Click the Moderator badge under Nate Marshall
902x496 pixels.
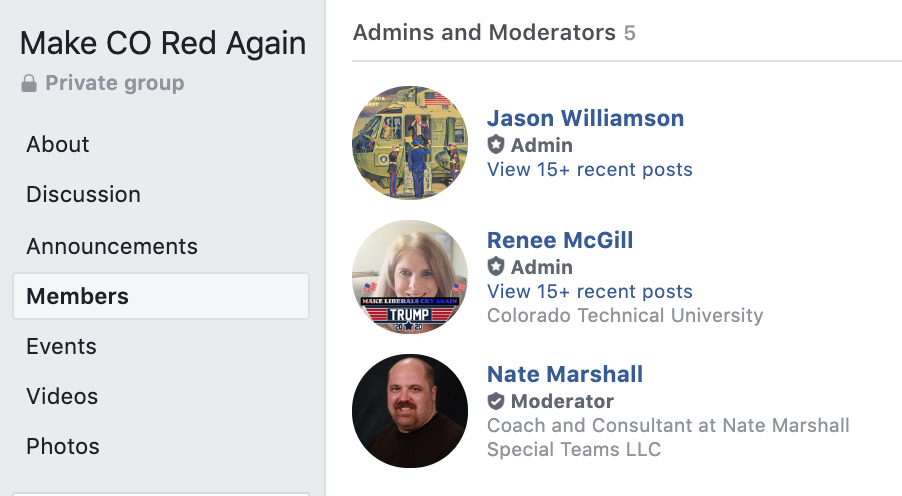496,401
